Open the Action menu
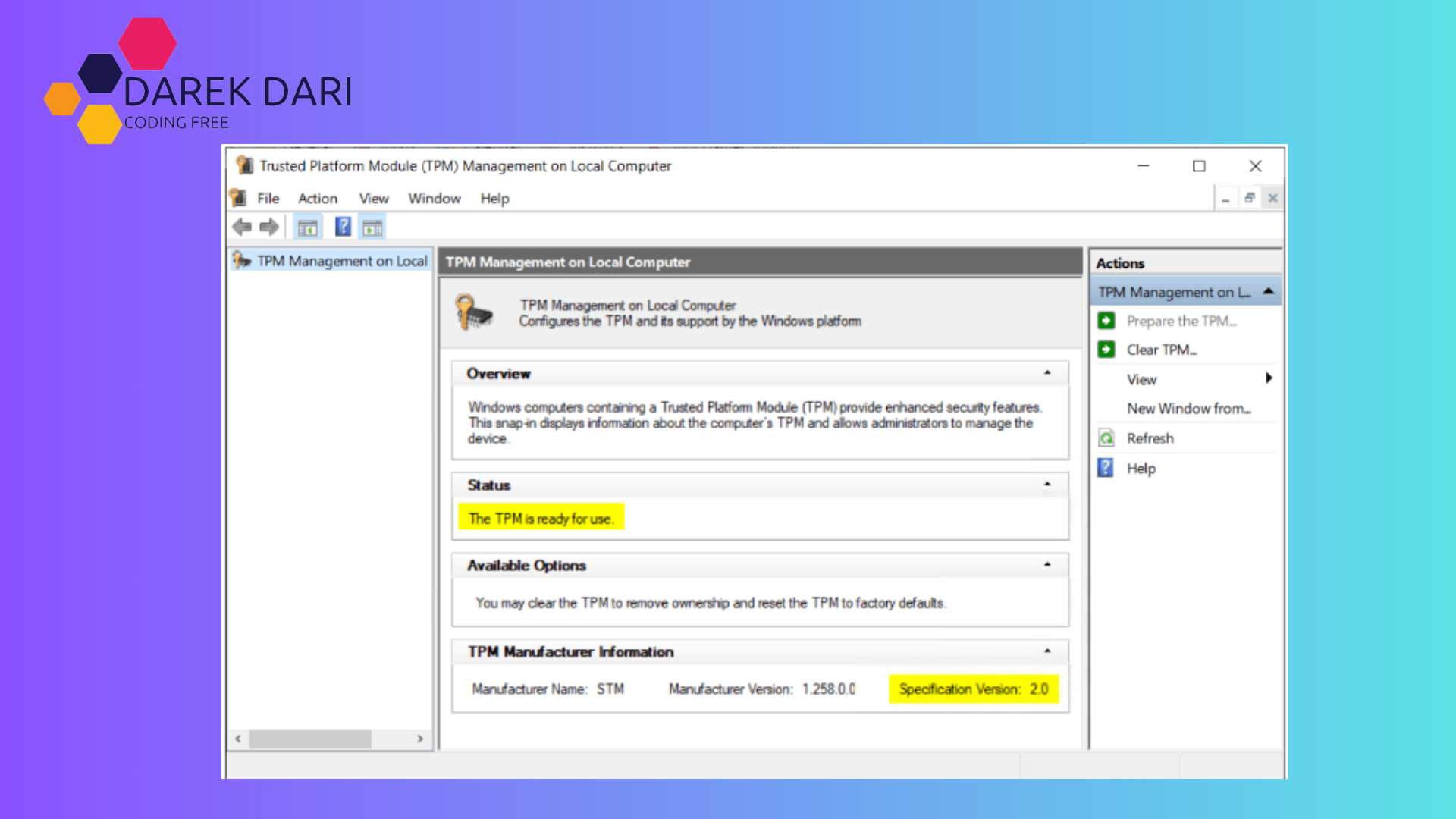The height and width of the screenshot is (819, 1456). (x=317, y=198)
